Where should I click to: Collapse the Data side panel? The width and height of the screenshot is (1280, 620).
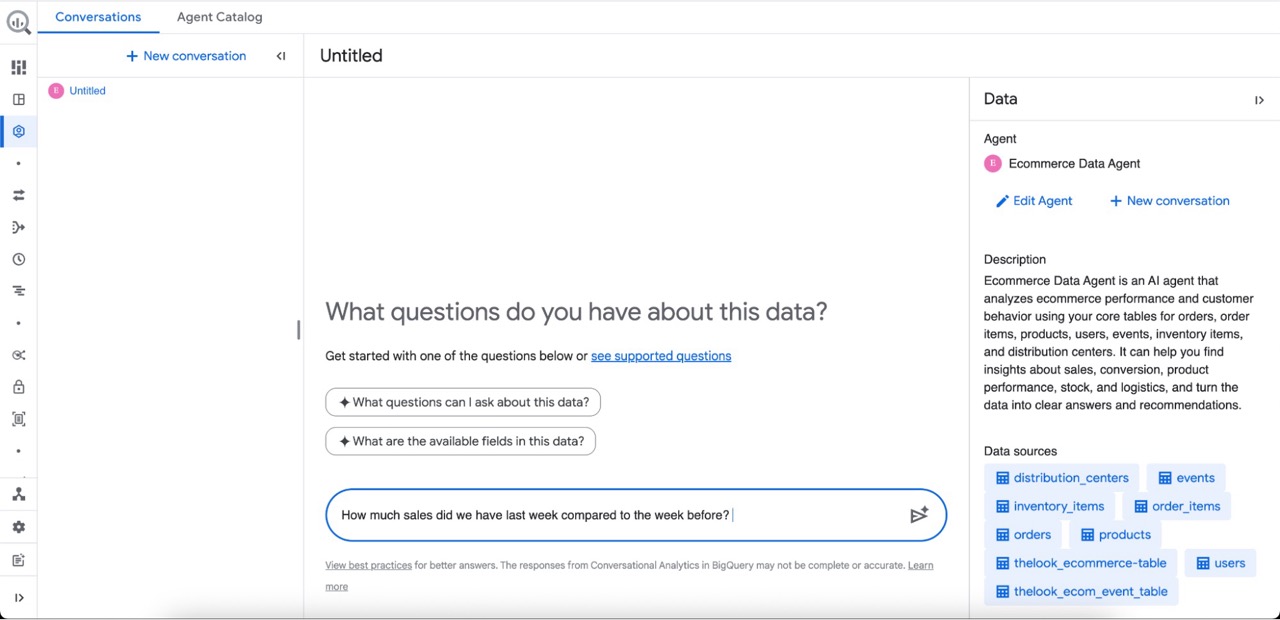point(1259,100)
